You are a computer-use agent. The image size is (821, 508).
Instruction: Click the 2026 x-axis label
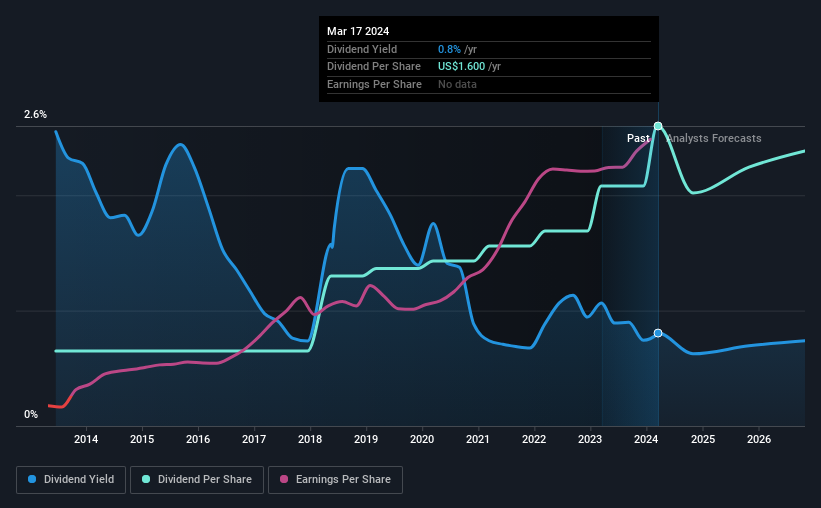click(759, 439)
